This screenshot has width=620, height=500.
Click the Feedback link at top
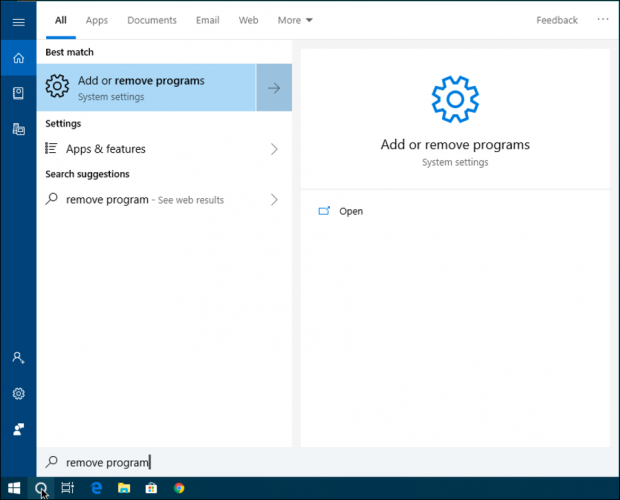point(557,20)
